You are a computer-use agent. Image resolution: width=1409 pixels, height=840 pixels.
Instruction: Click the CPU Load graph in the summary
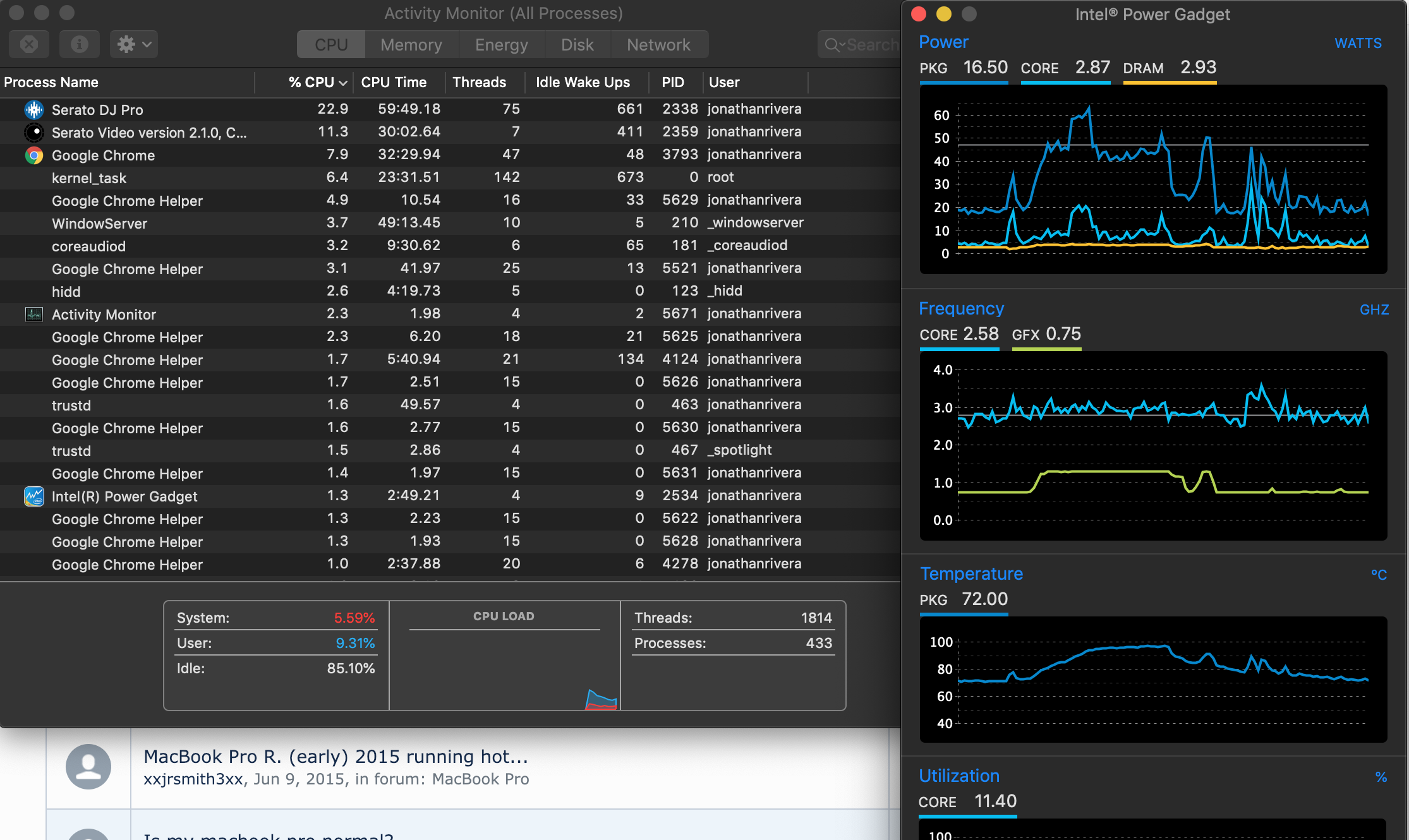tap(505, 669)
